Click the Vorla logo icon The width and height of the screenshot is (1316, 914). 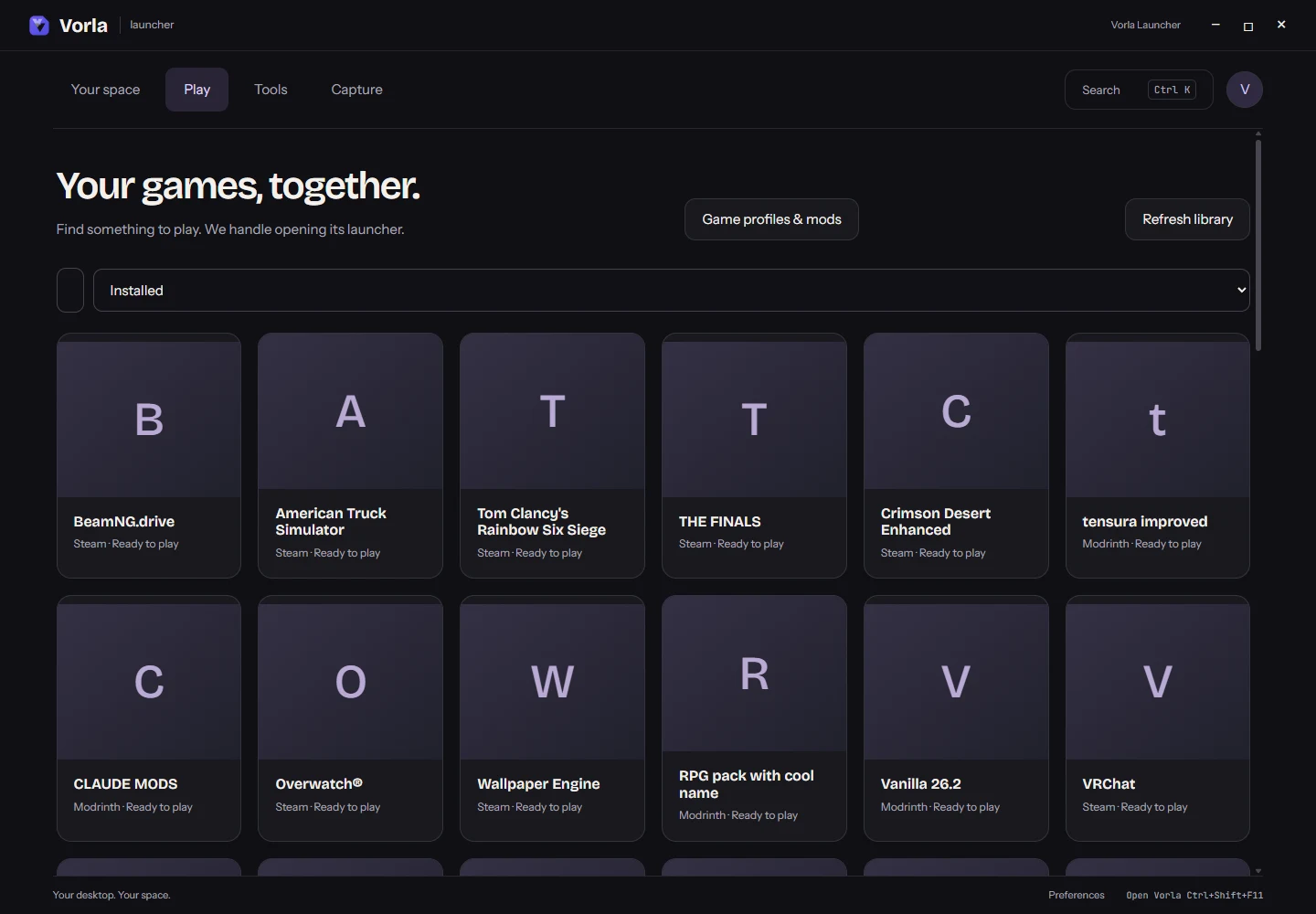point(39,26)
